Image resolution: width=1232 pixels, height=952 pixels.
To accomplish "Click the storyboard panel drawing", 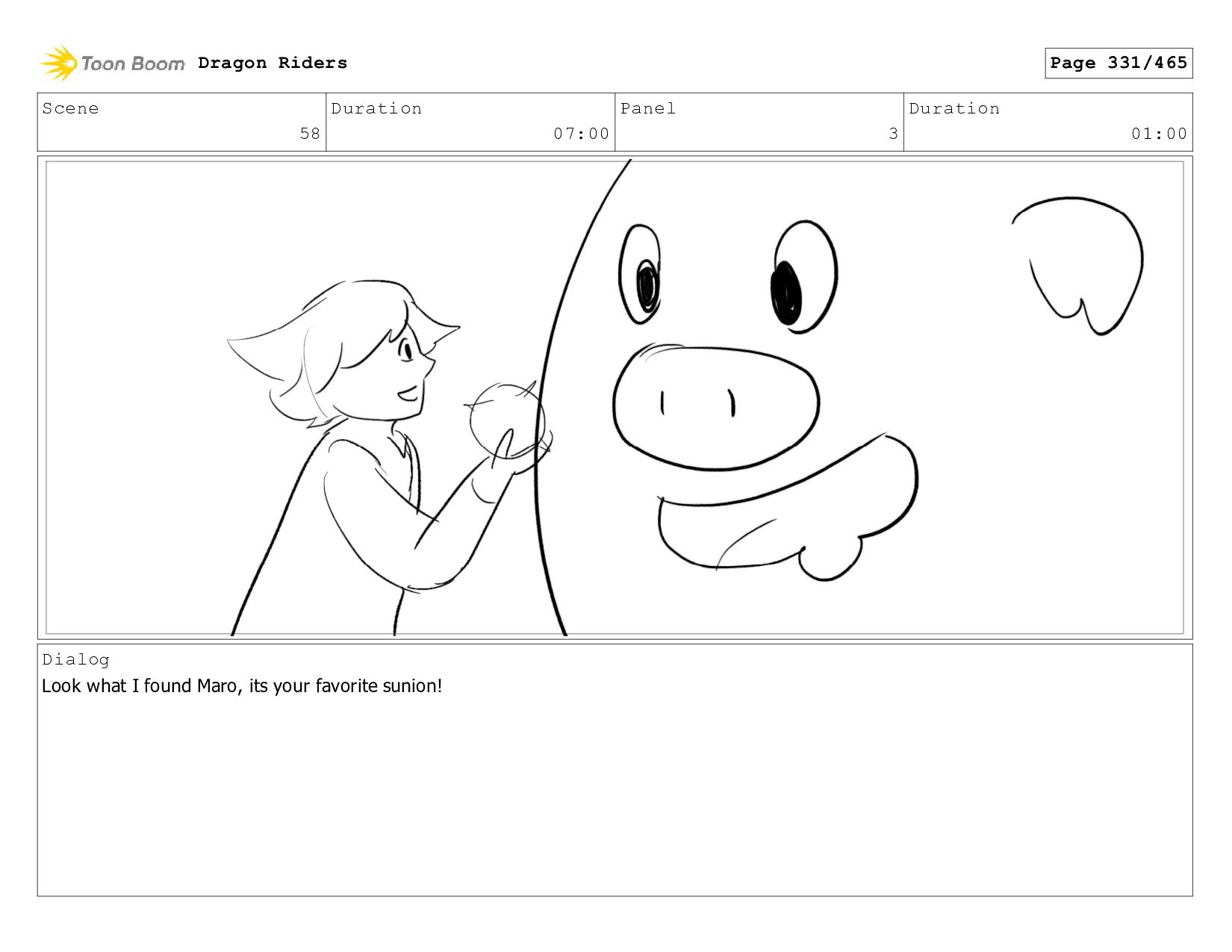I will coord(615,397).
